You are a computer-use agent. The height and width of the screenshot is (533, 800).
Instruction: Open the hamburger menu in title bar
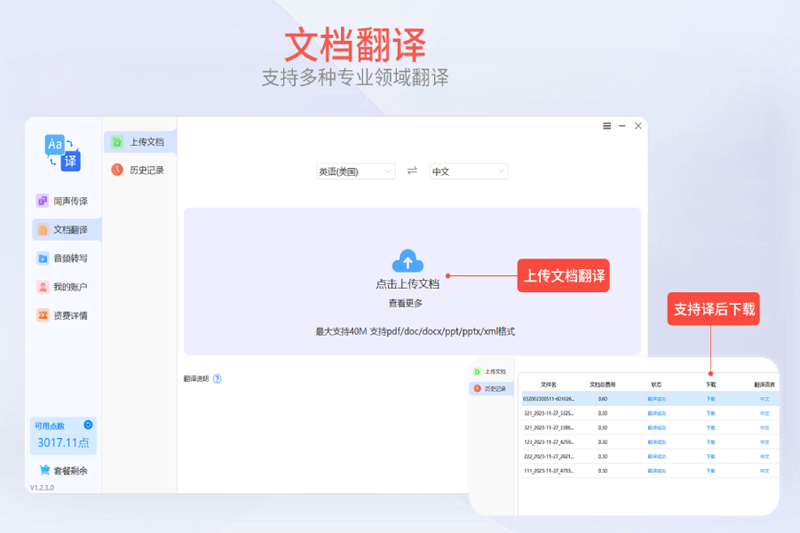pos(606,126)
